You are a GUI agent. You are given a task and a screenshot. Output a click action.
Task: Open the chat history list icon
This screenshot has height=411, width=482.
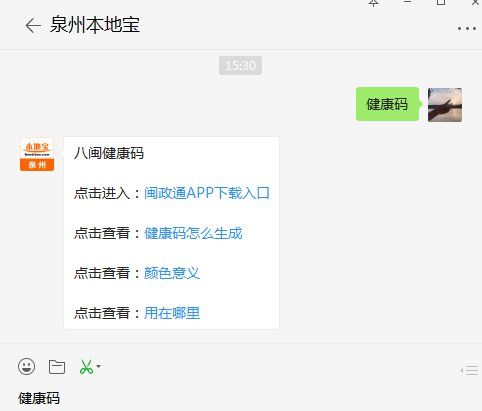[x=470, y=370]
